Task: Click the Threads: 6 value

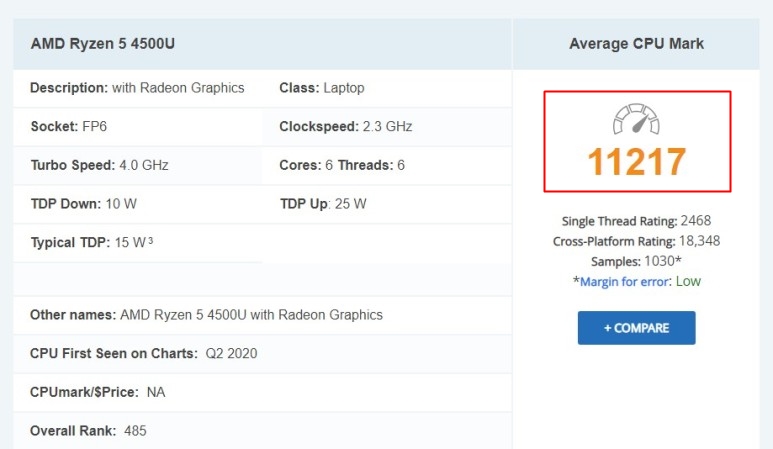Action: 371,165
